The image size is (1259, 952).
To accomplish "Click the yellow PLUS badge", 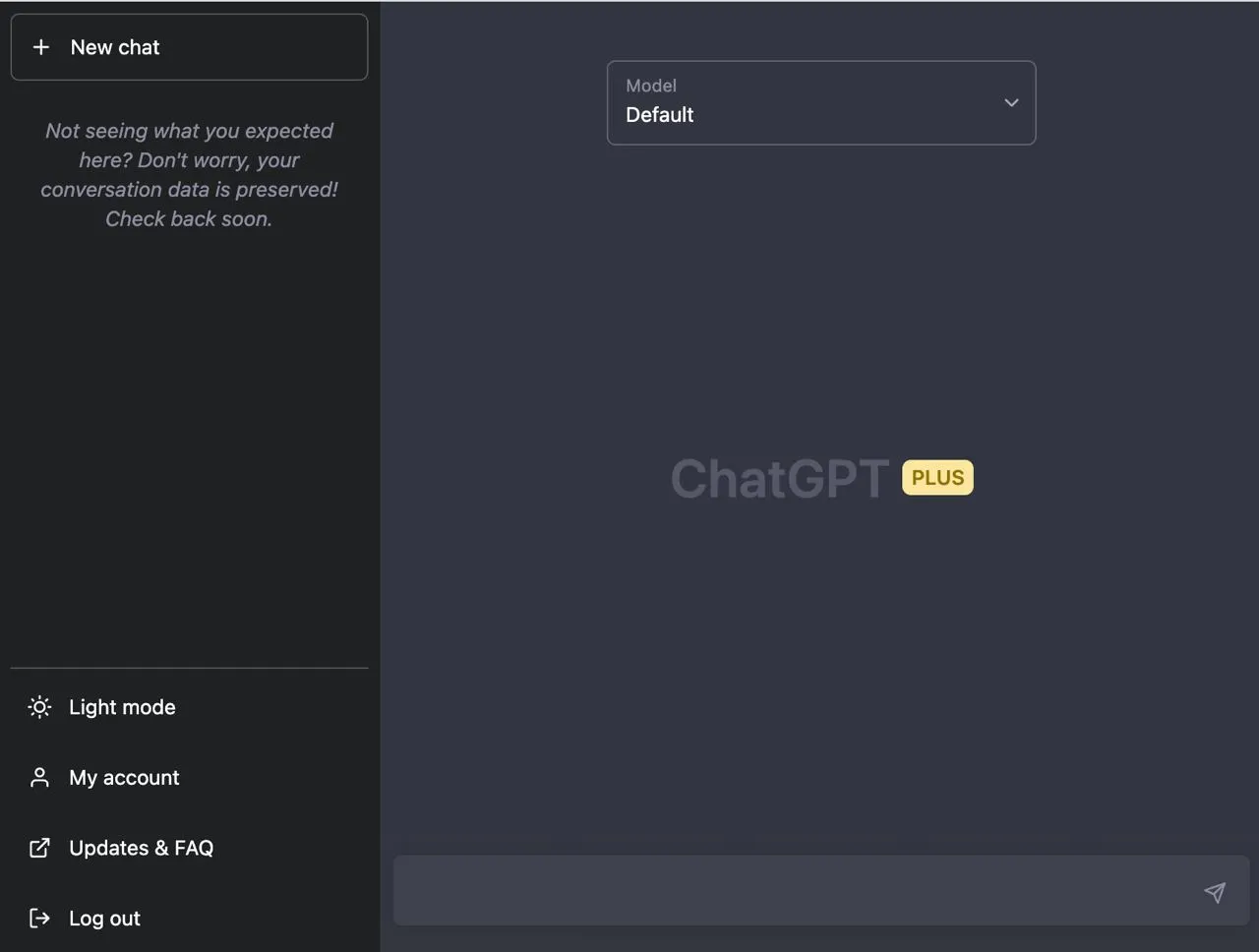I will [937, 478].
